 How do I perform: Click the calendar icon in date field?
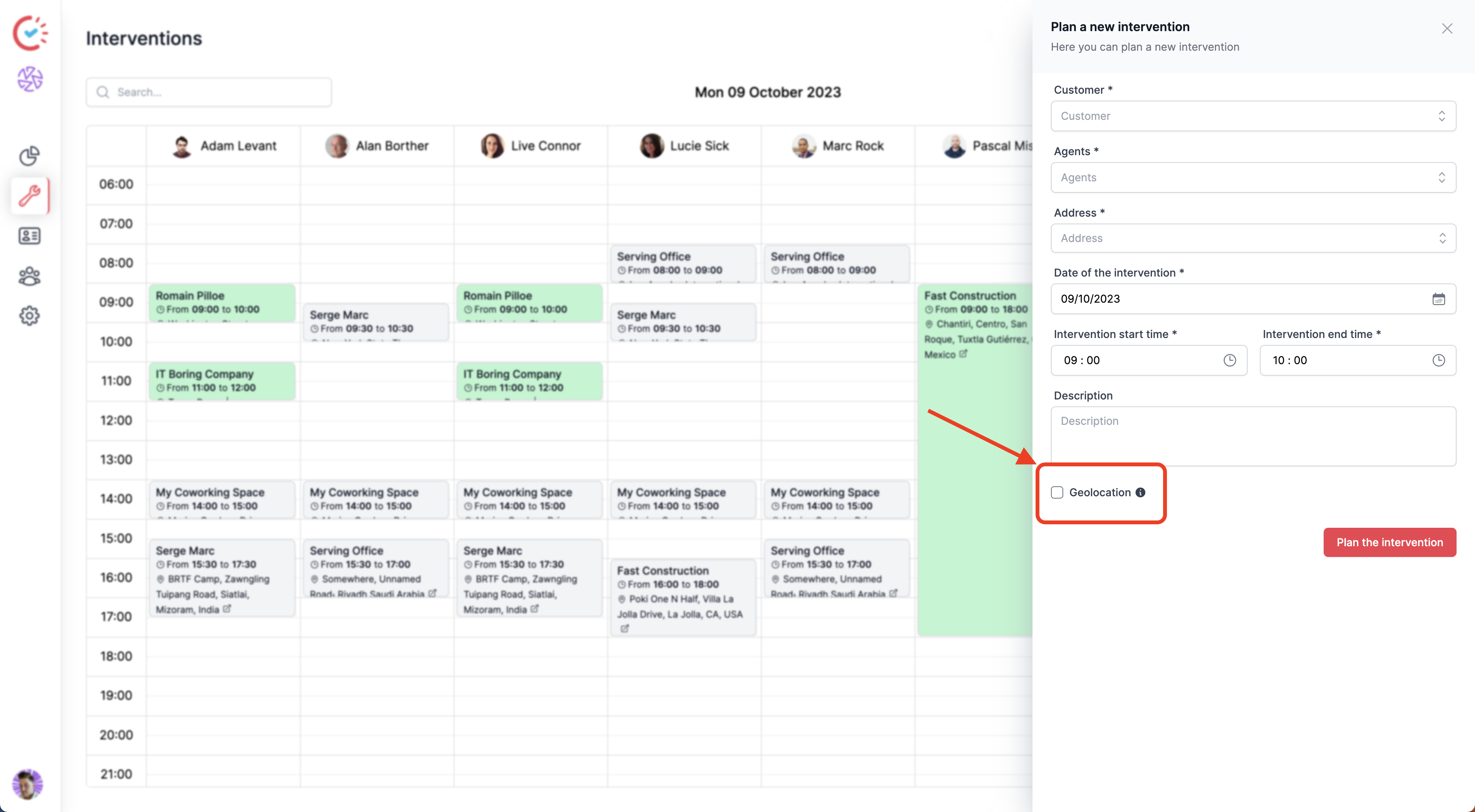[x=1439, y=299]
